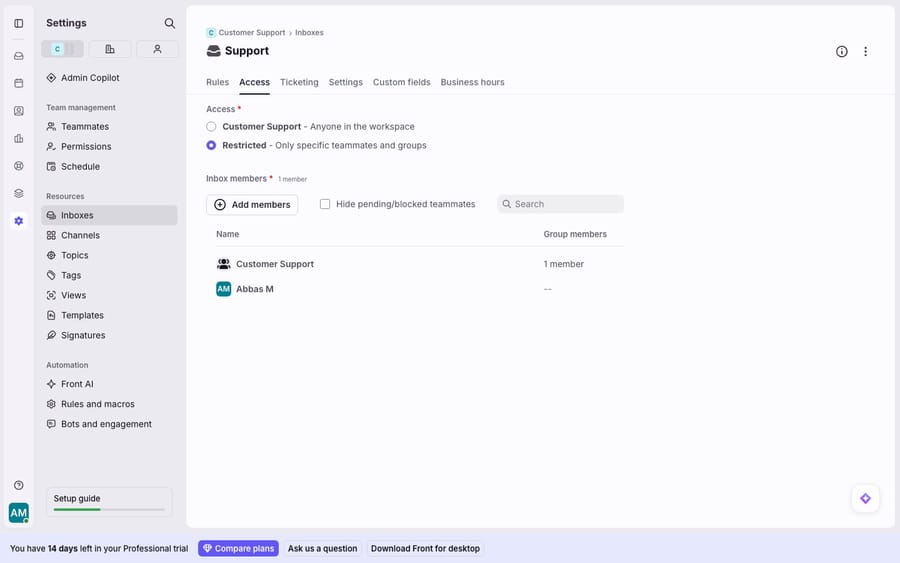Open the lifebuoy icon in left rail
The width and height of the screenshot is (900, 563).
[x=18, y=166]
